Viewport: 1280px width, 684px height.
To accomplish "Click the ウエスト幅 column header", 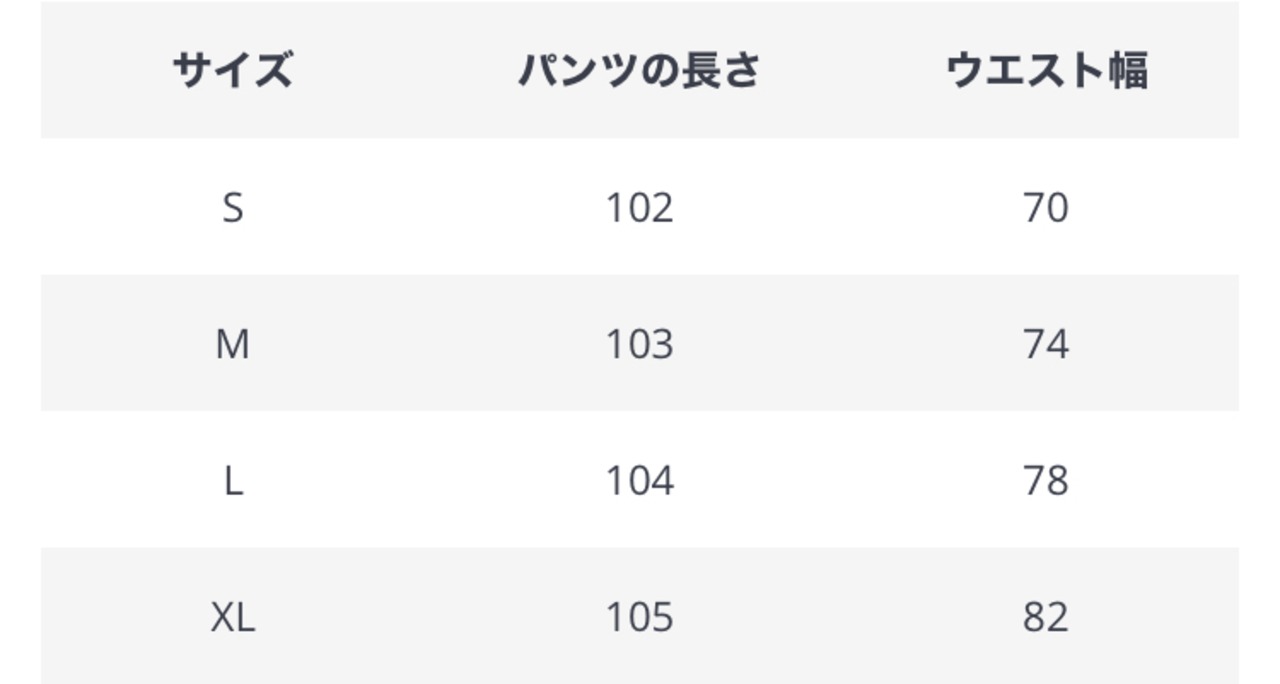I will click(x=1046, y=71).
